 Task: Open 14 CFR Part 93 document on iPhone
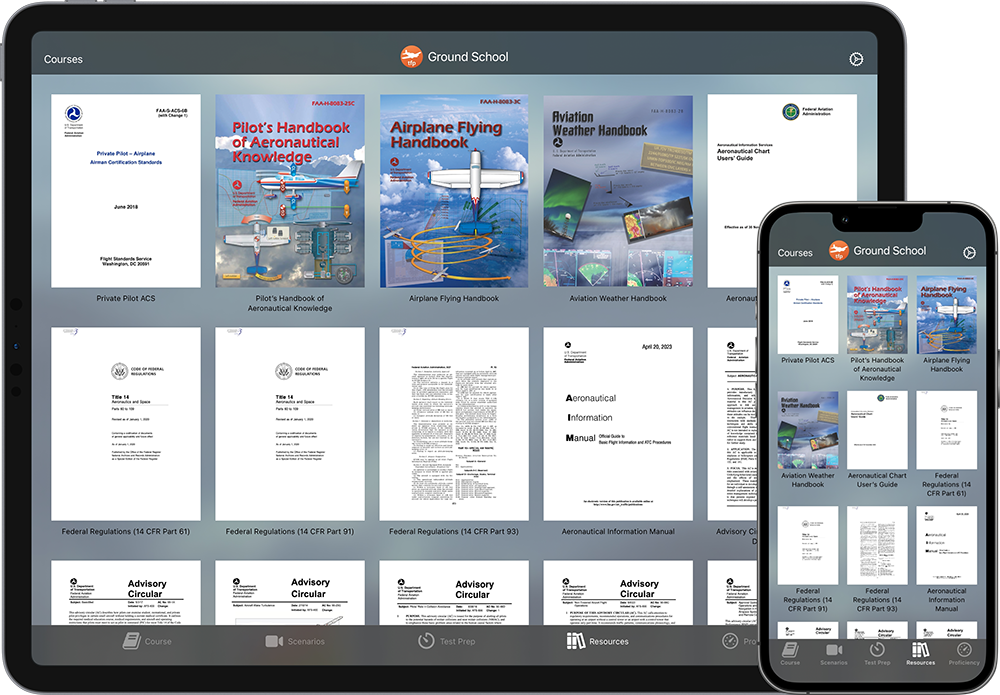pos(877,546)
